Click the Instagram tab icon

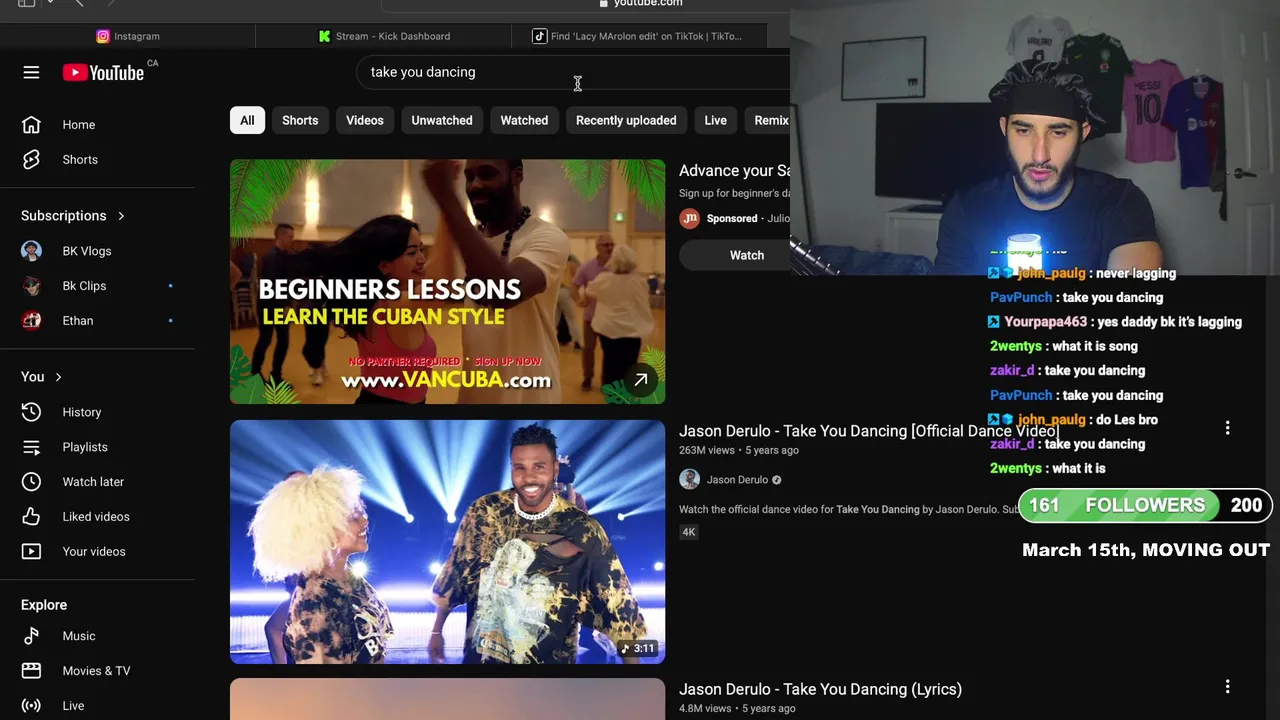[102, 36]
